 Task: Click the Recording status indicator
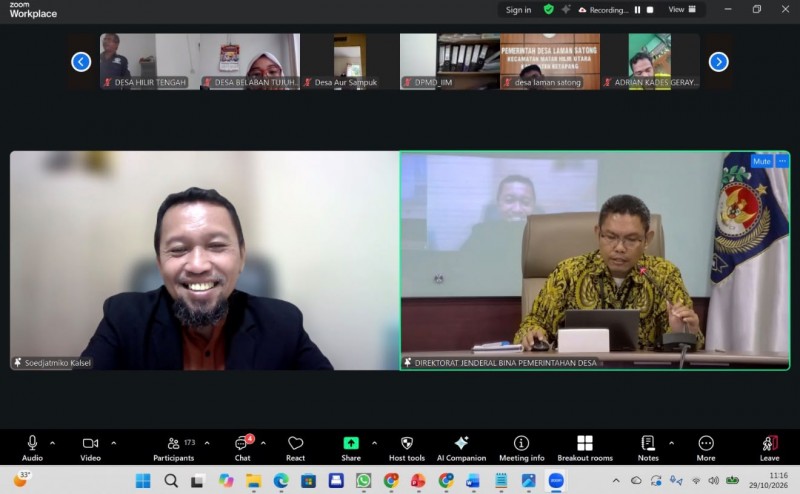point(603,10)
